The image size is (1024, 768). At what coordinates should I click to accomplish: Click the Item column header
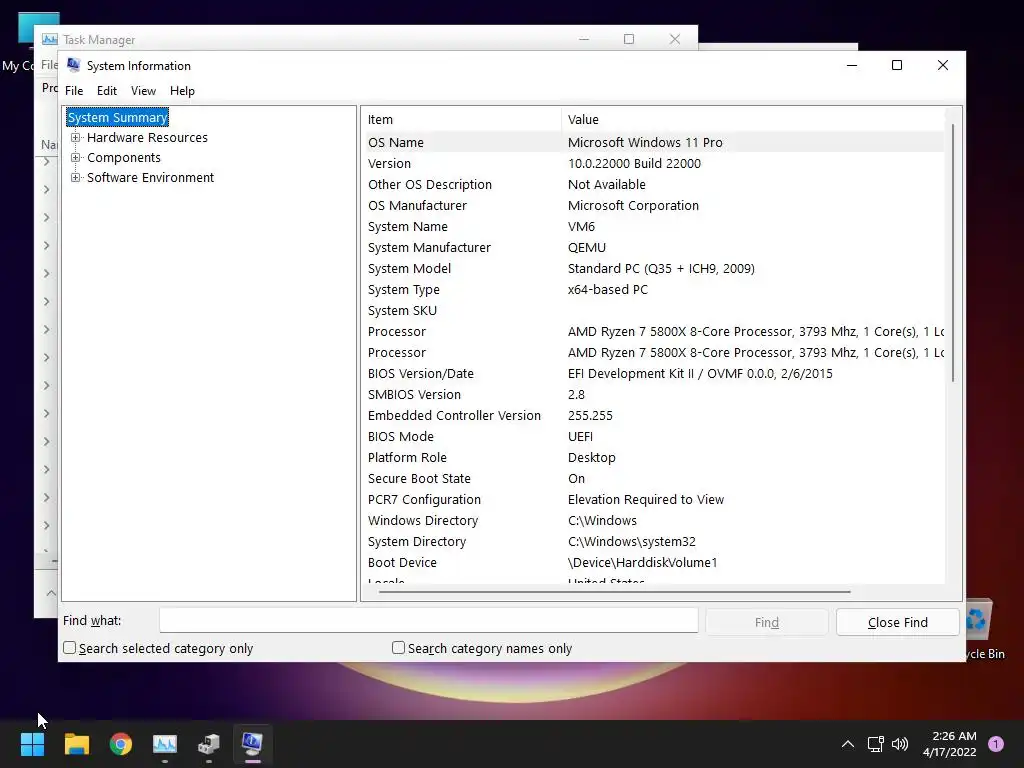click(x=462, y=120)
